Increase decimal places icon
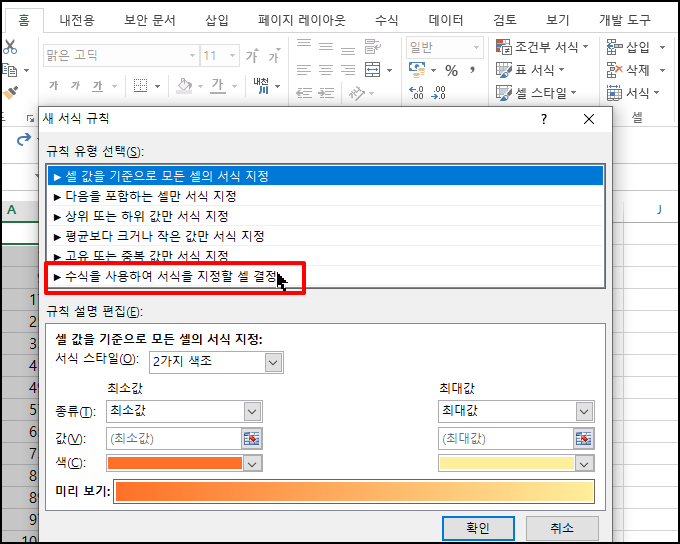Image resolution: width=680 pixels, height=544 pixels. click(x=416, y=93)
